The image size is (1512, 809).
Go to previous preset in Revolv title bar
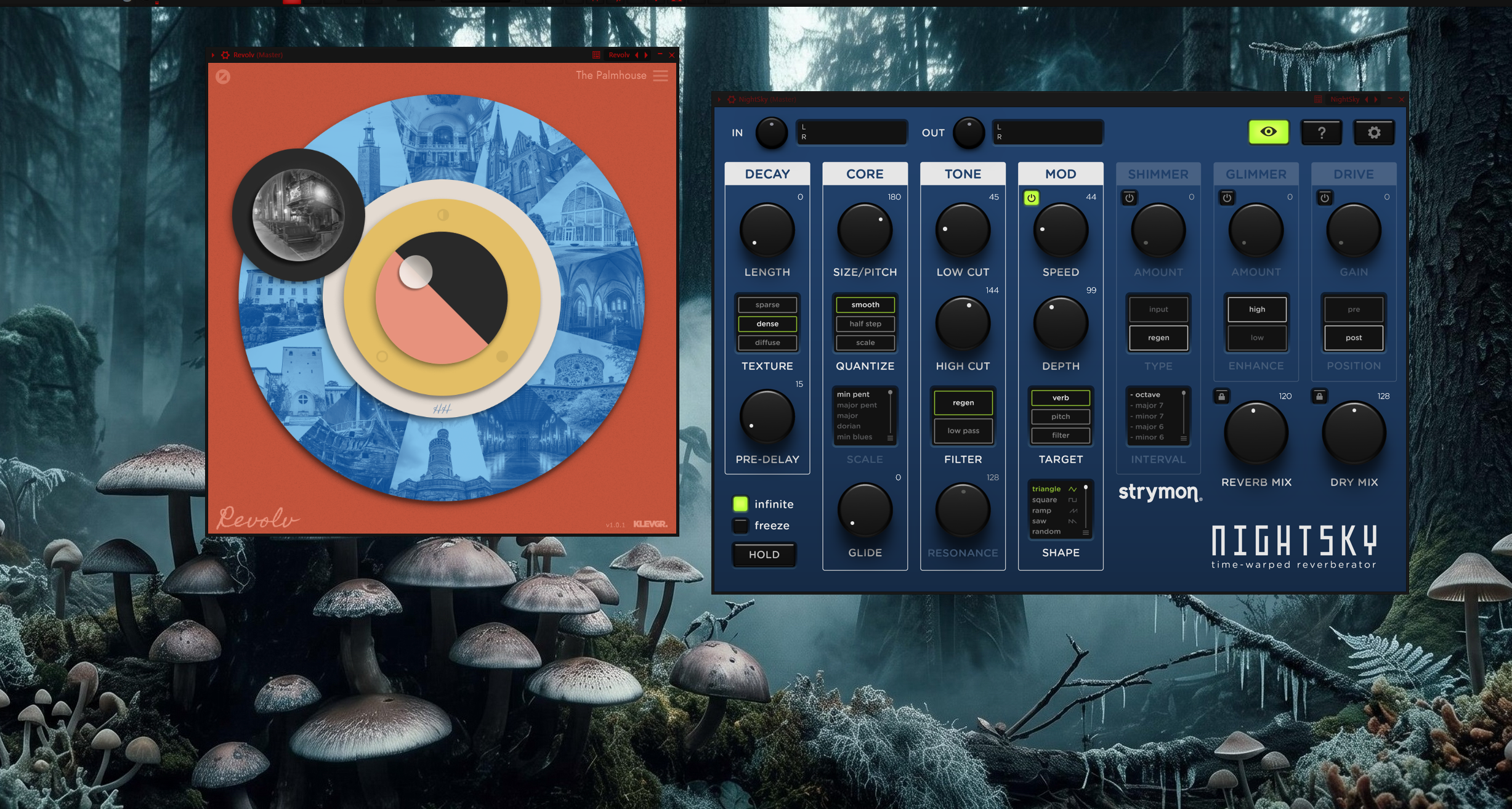(637, 55)
